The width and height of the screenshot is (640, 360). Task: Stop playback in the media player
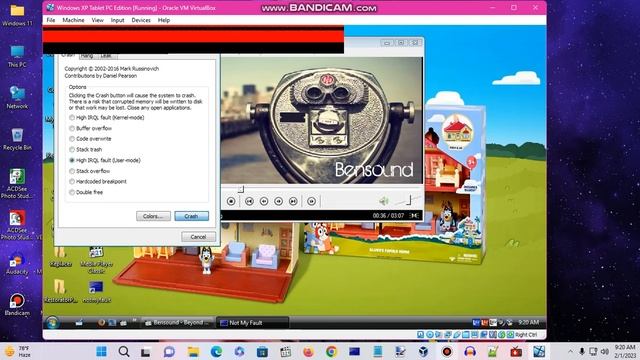(x=231, y=201)
